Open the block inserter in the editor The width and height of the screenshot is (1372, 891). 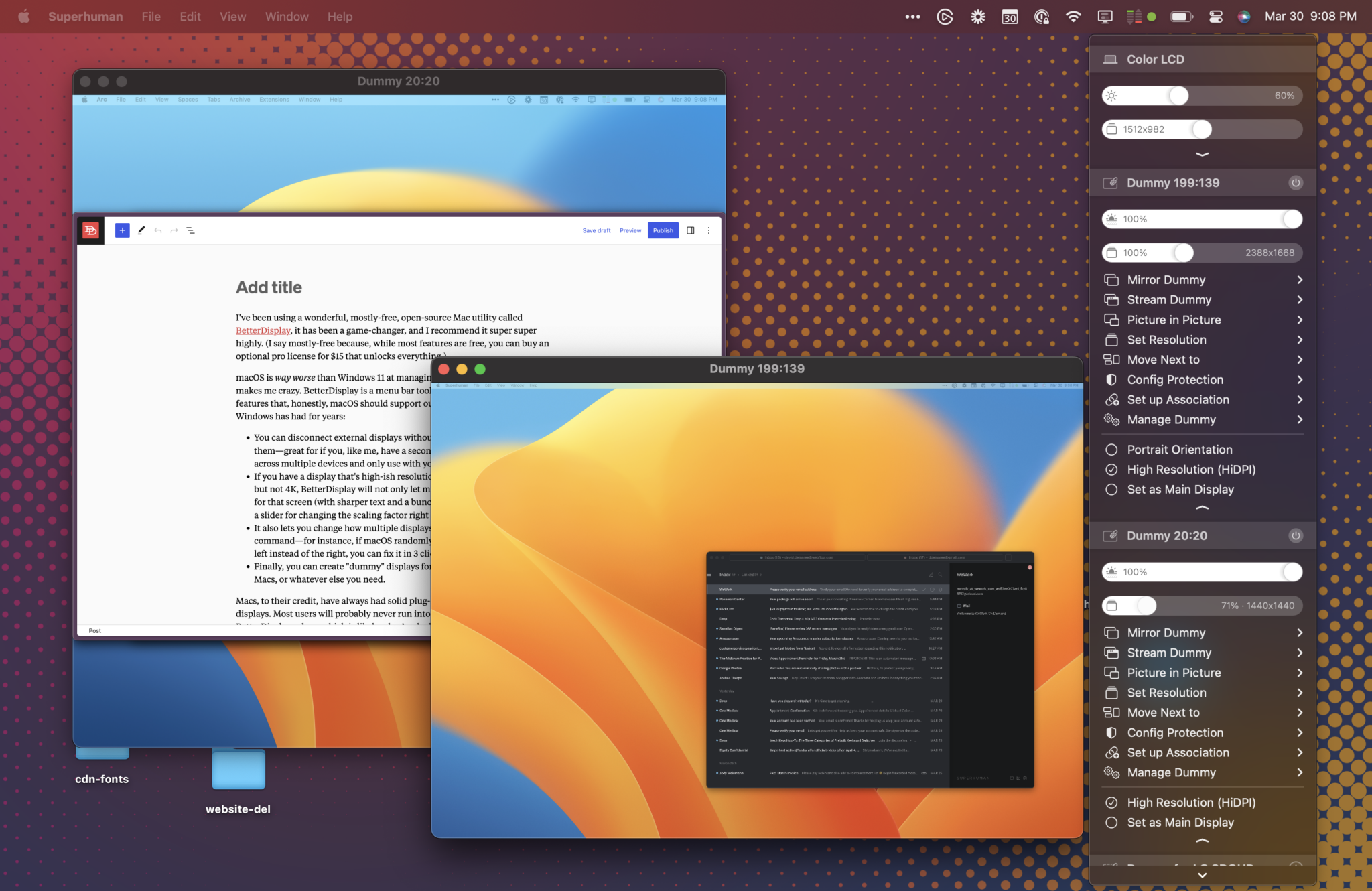pyautogui.click(x=123, y=230)
